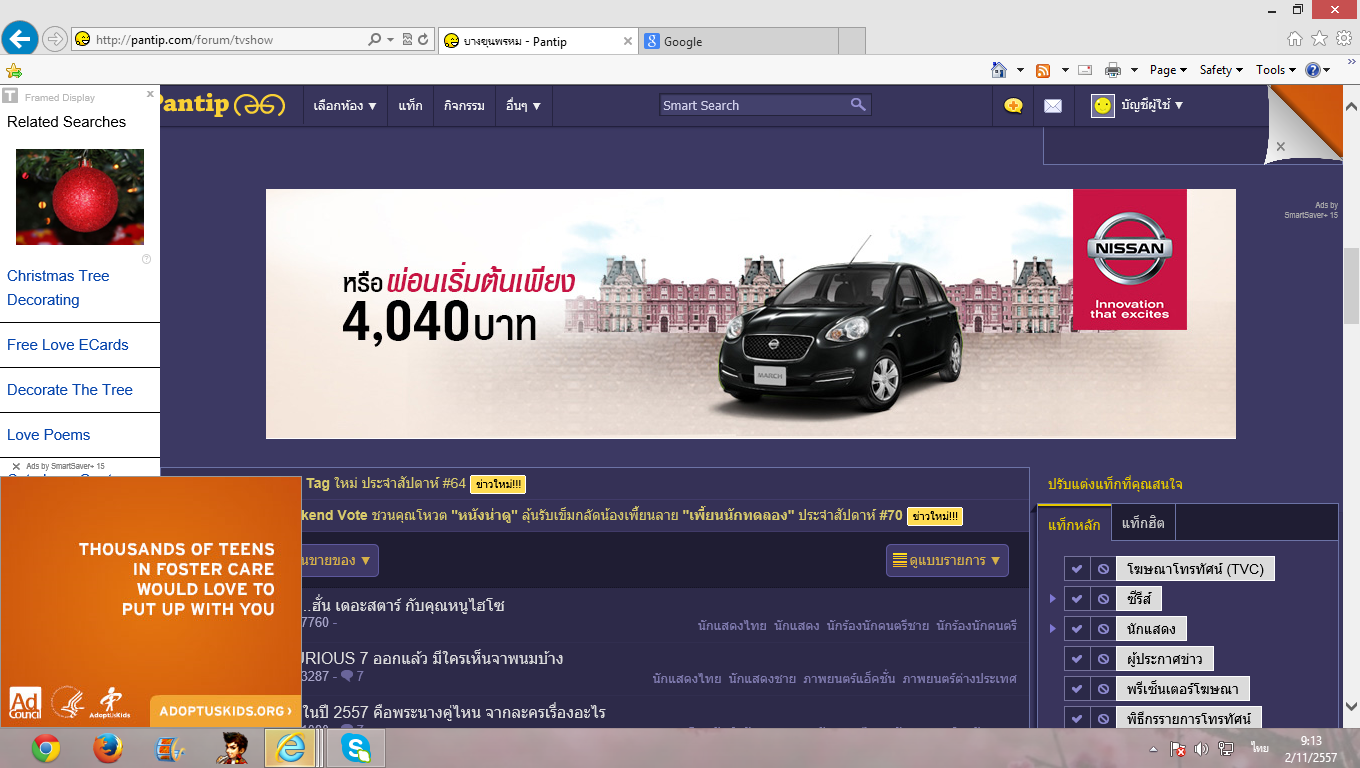This screenshot has width=1360, height=768.
Task: Click ADOPTUSKIDS.ORG button in ad
Action: (225, 711)
